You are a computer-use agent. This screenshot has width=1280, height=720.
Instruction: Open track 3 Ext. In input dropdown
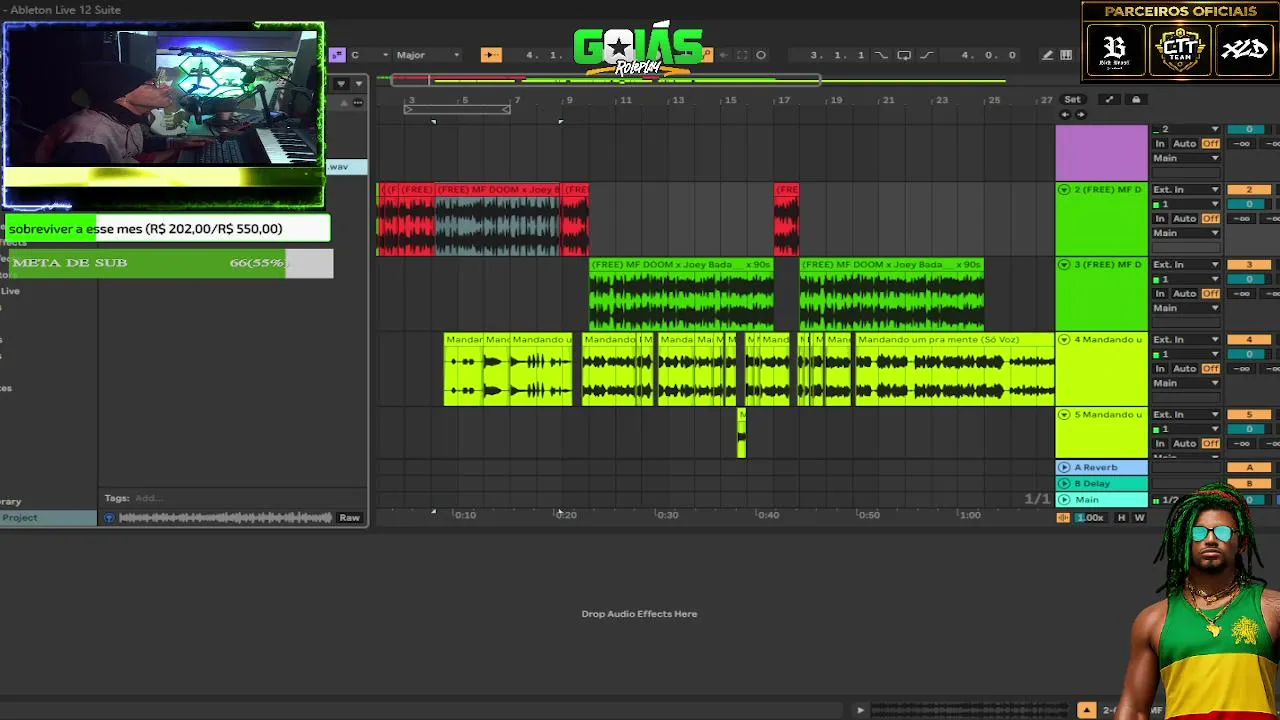(1186, 265)
